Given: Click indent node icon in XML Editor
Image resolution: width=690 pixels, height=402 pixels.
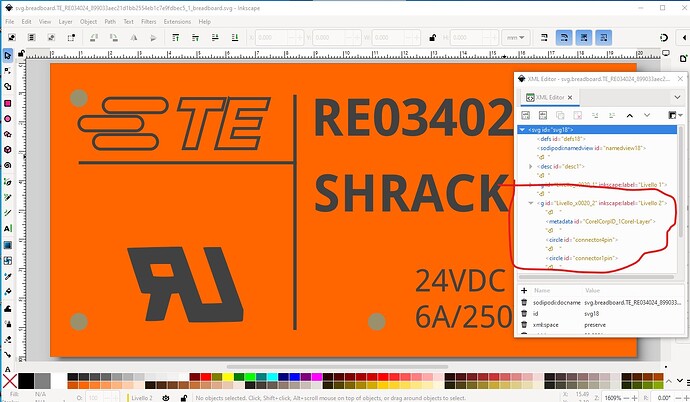Looking at the screenshot, I should click(612, 115).
